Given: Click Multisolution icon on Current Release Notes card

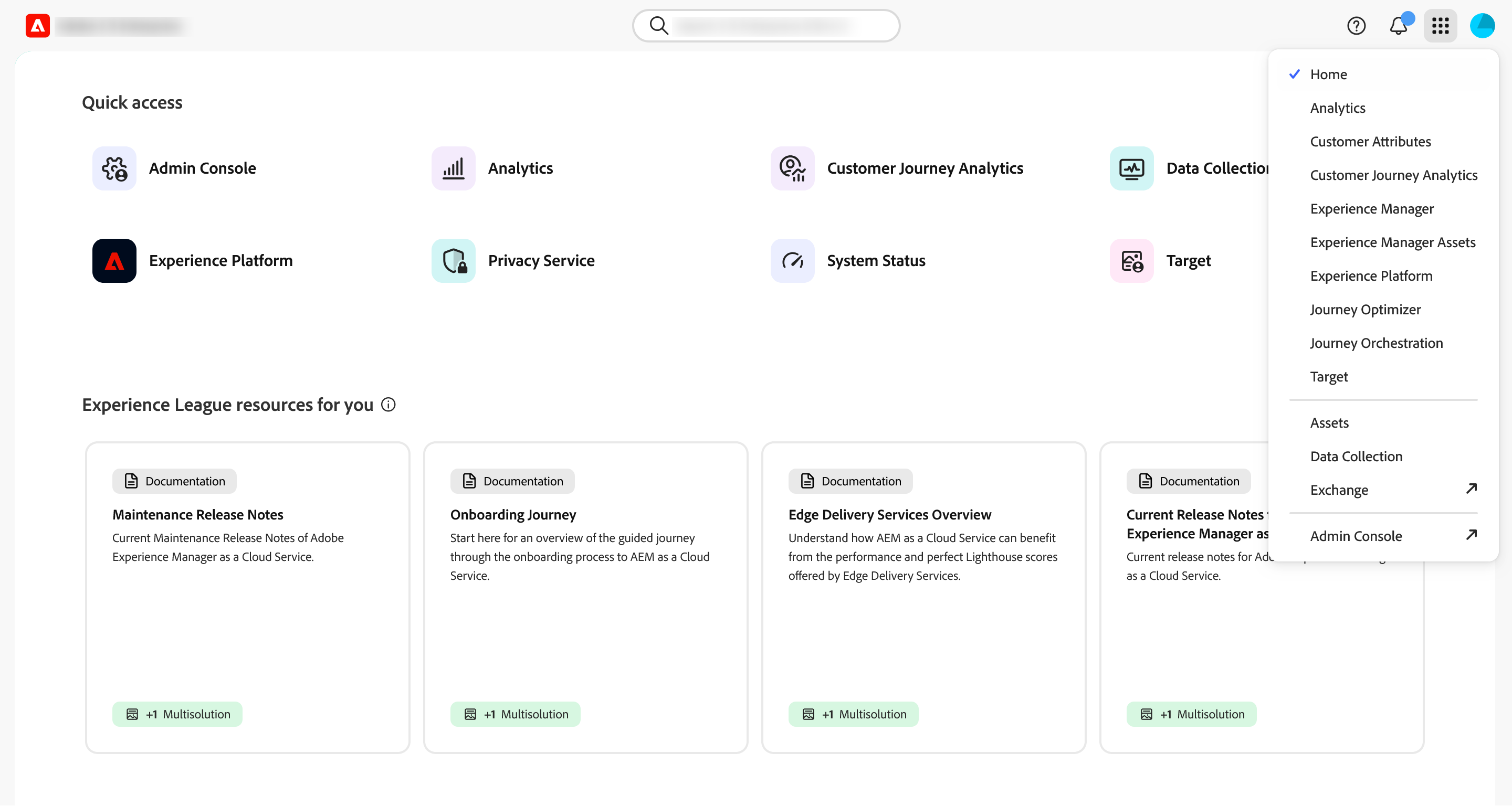Looking at the screenshot, I should pyautogui.click(x=1147, y=715).
